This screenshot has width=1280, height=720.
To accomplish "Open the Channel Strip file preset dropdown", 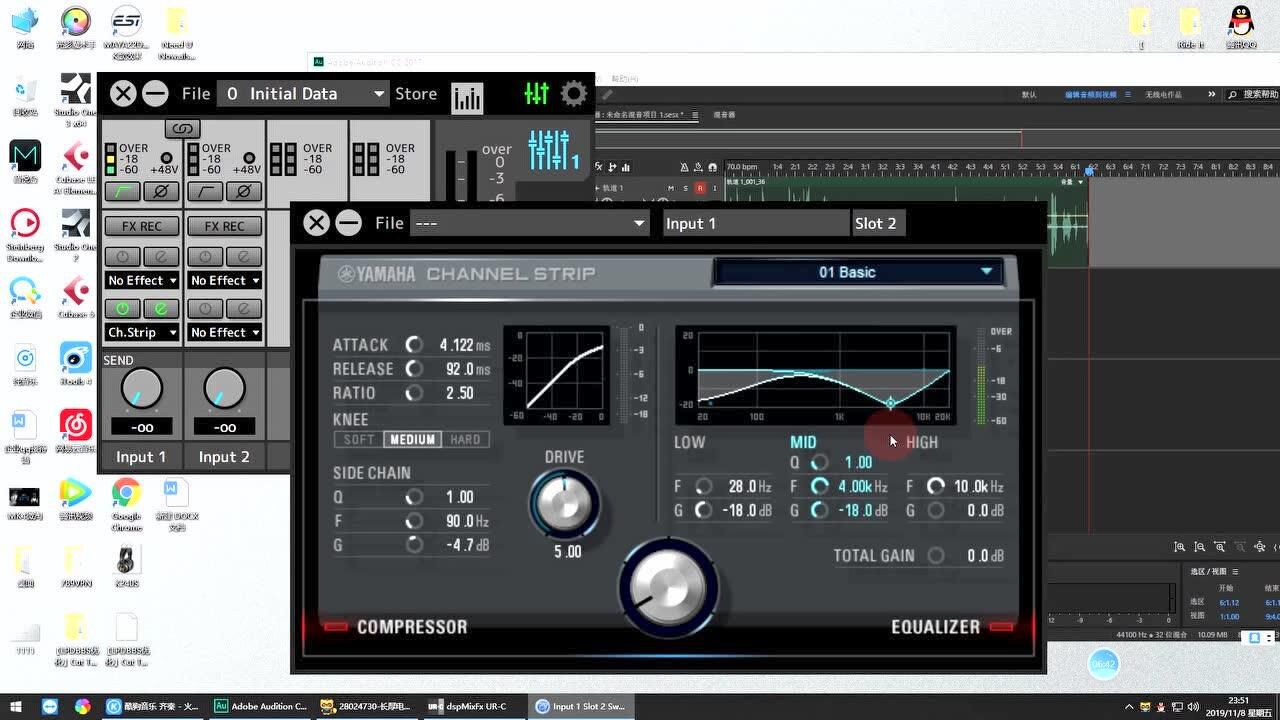I will tap(530, 223).
